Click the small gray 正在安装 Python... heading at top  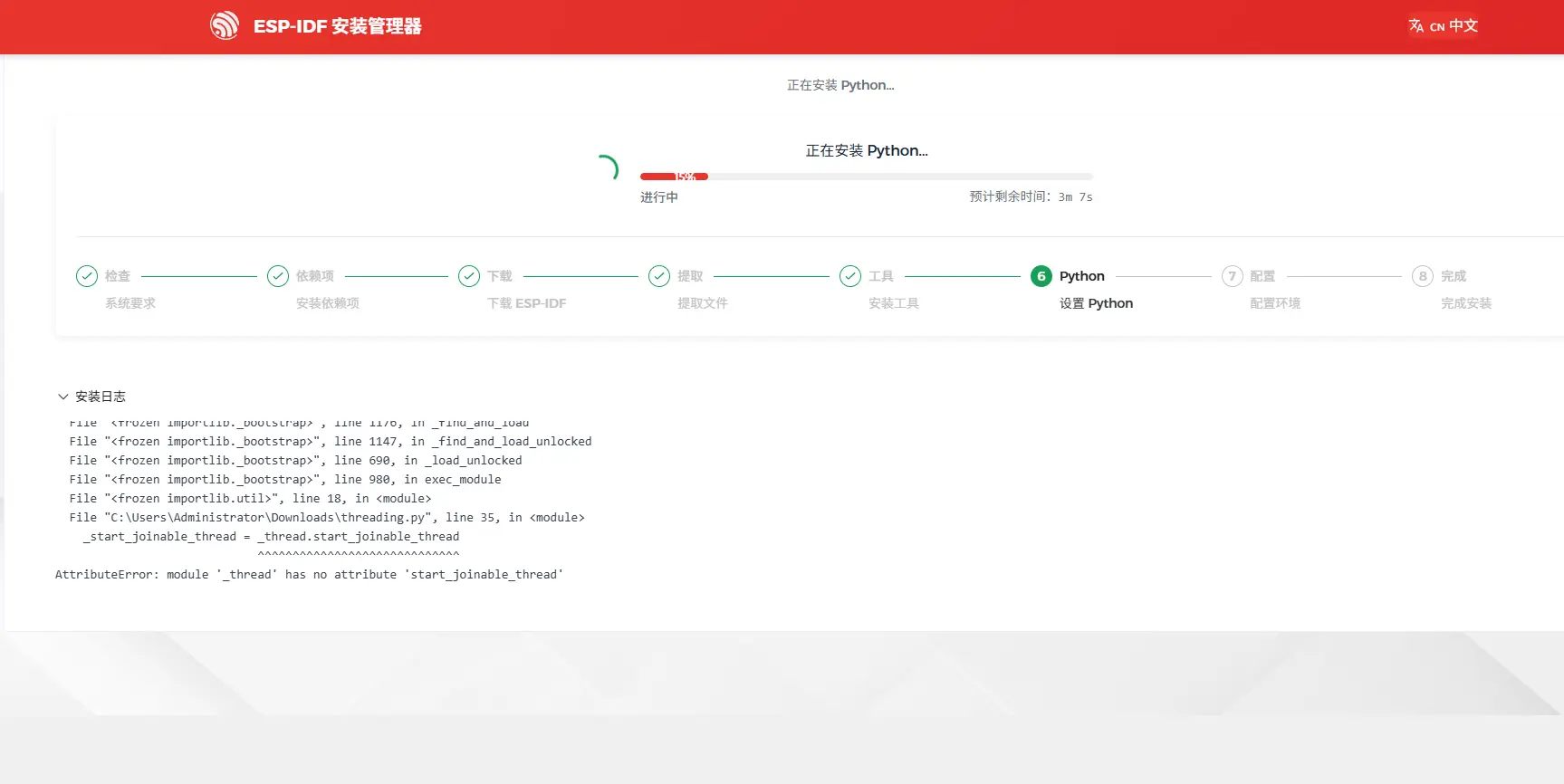[x=840, y=85]
